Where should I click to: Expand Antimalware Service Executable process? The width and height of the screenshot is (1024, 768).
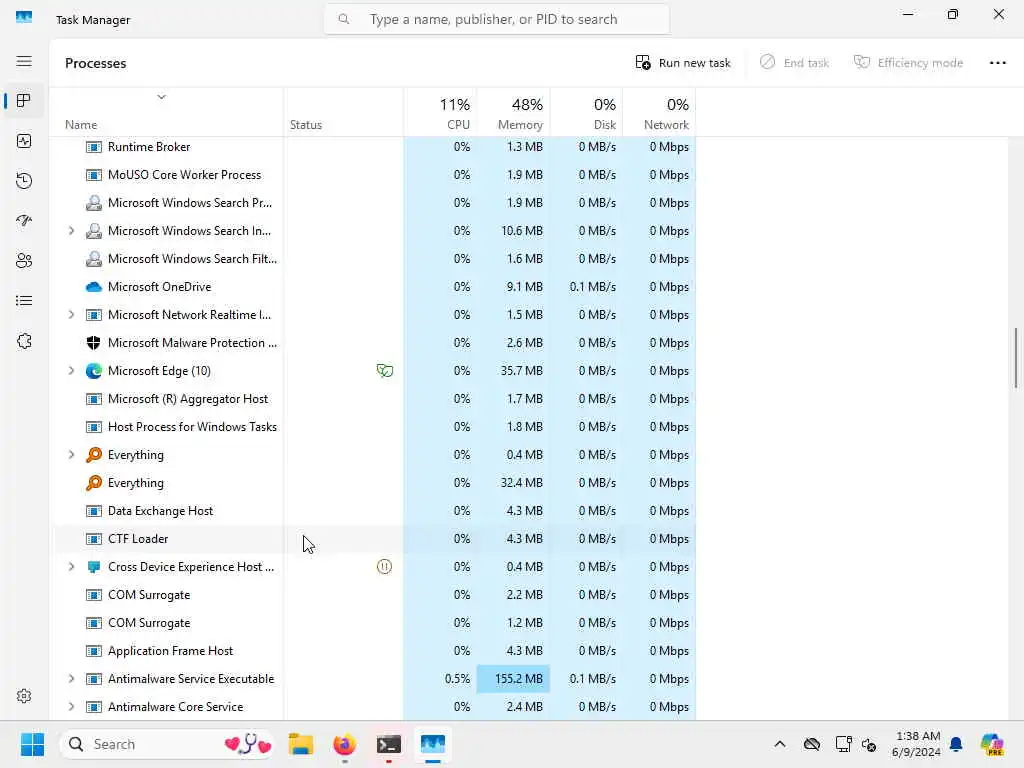pyautogui.click(x=71, y=679)
